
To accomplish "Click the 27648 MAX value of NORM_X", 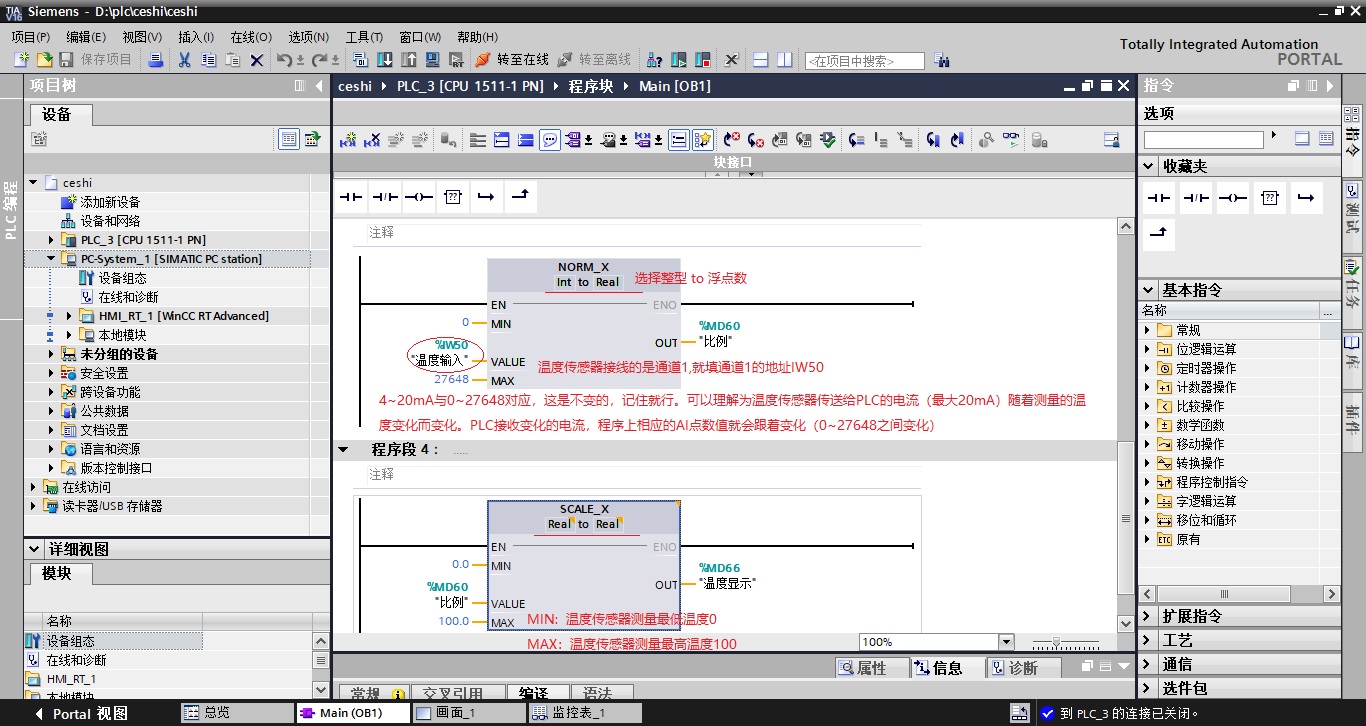I will [451, 380].
